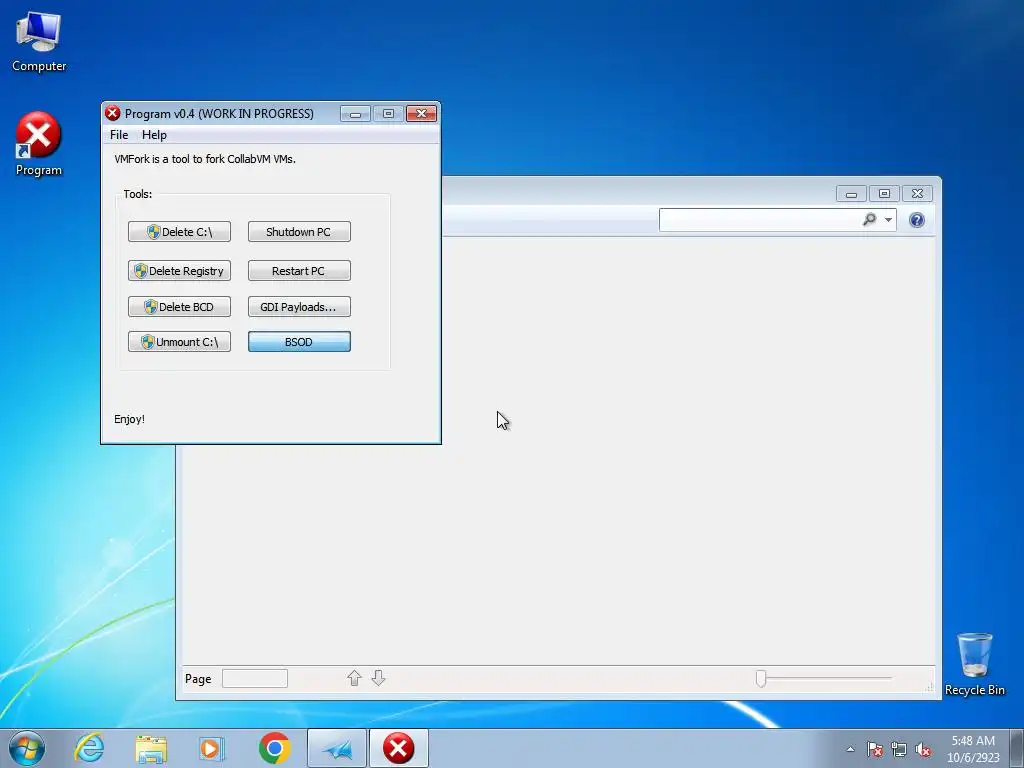1024x768 pixels.
Task: Open the Recycle Bin on the desktop
Action: 974,664
